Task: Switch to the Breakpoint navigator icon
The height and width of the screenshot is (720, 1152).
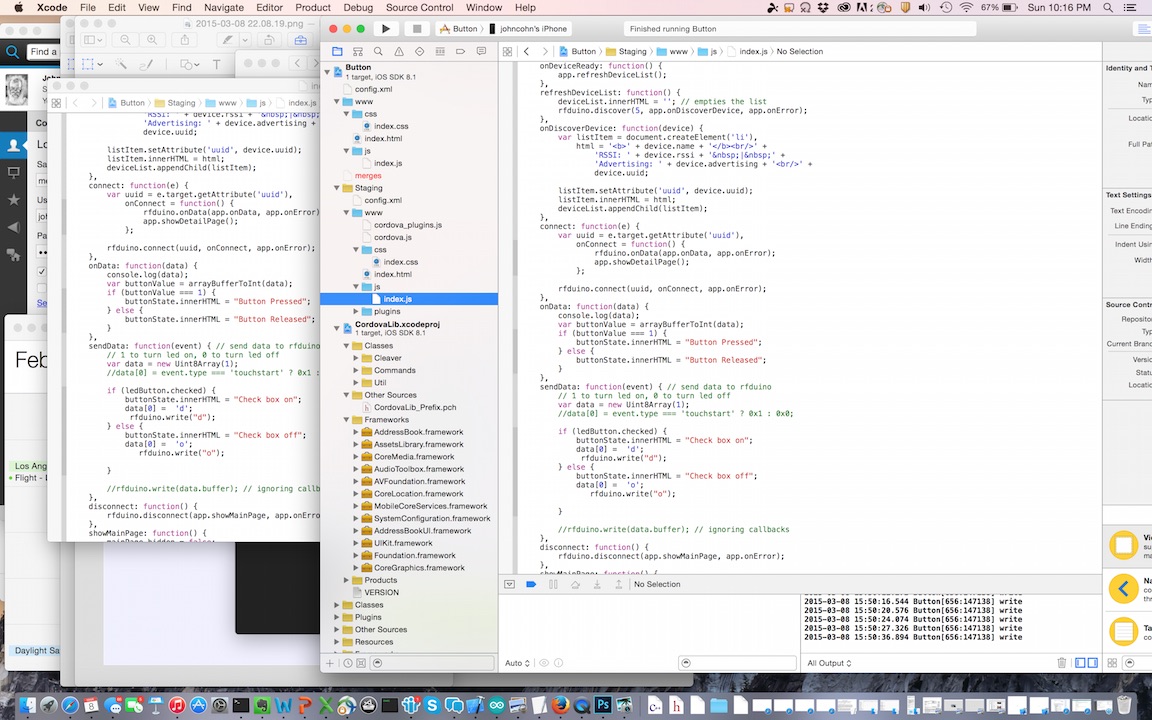Action: click(x=461, y=51)
